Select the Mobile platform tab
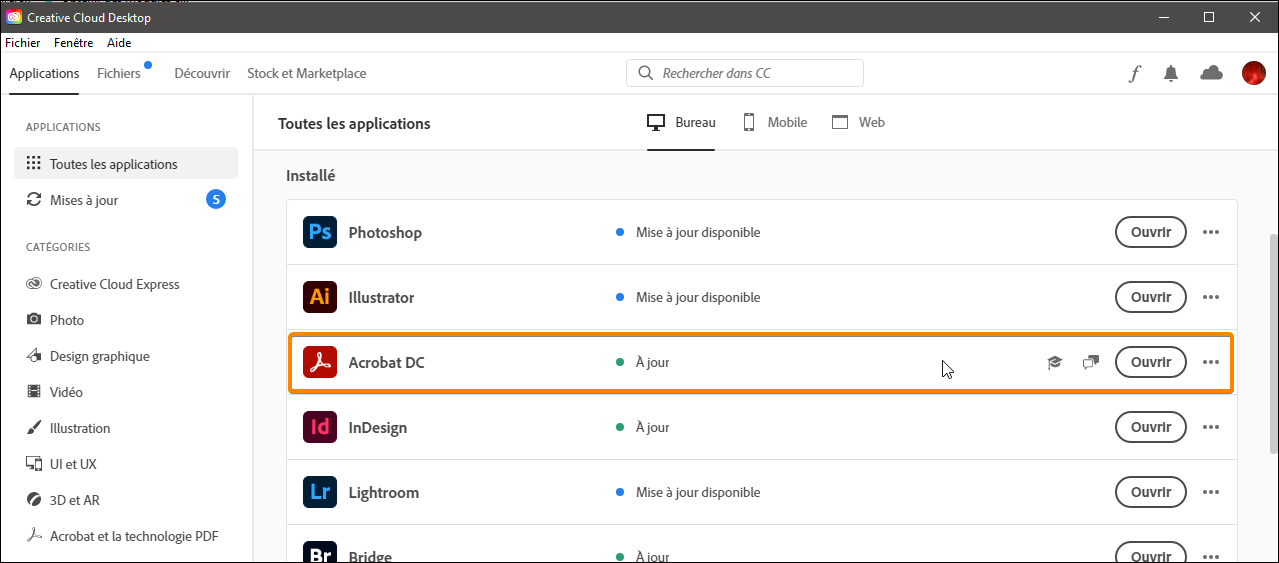1279x563 pixels. pyautogui.click(x=775, y=122)
